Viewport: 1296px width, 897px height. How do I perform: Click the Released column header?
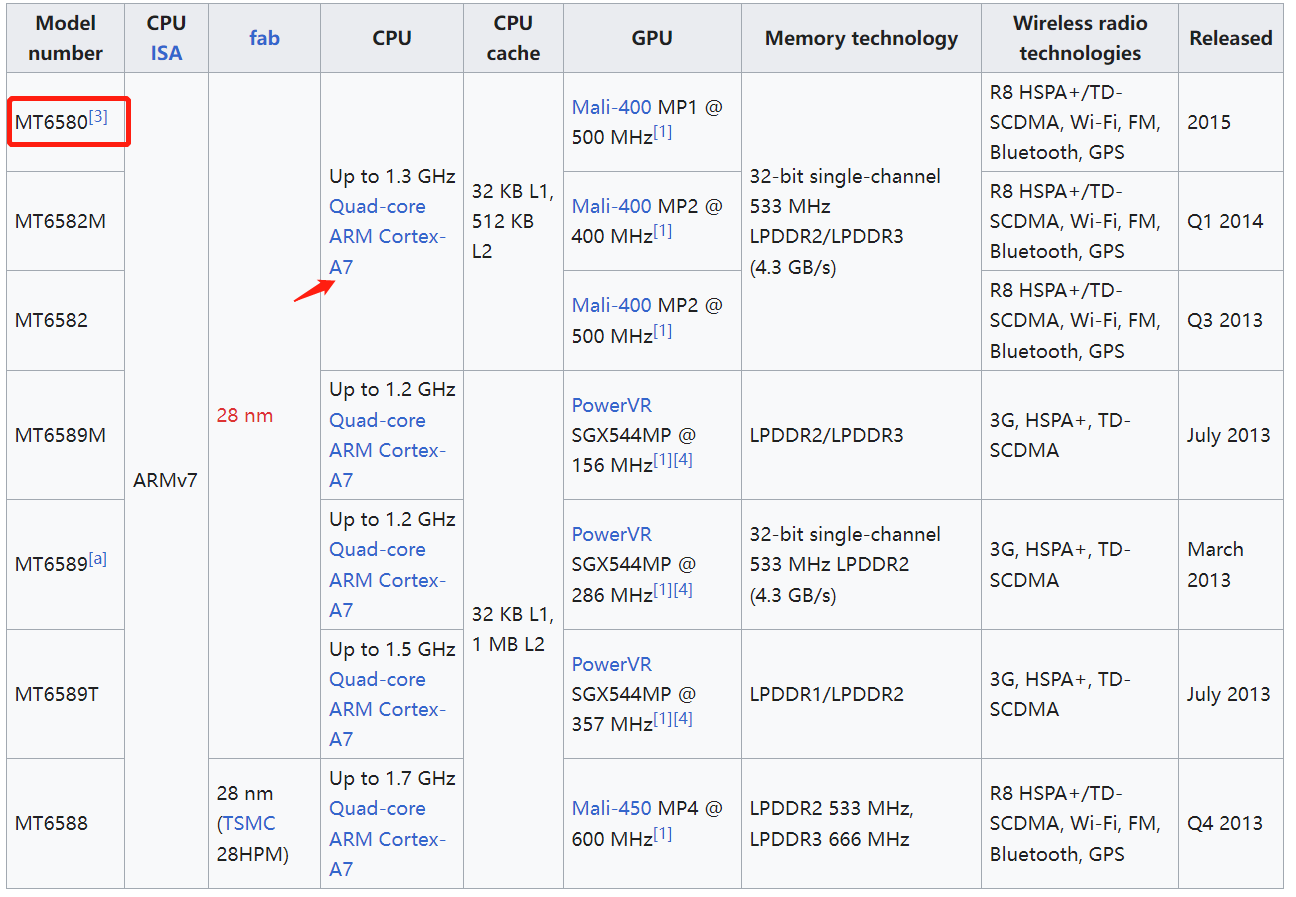[1231, 38]
